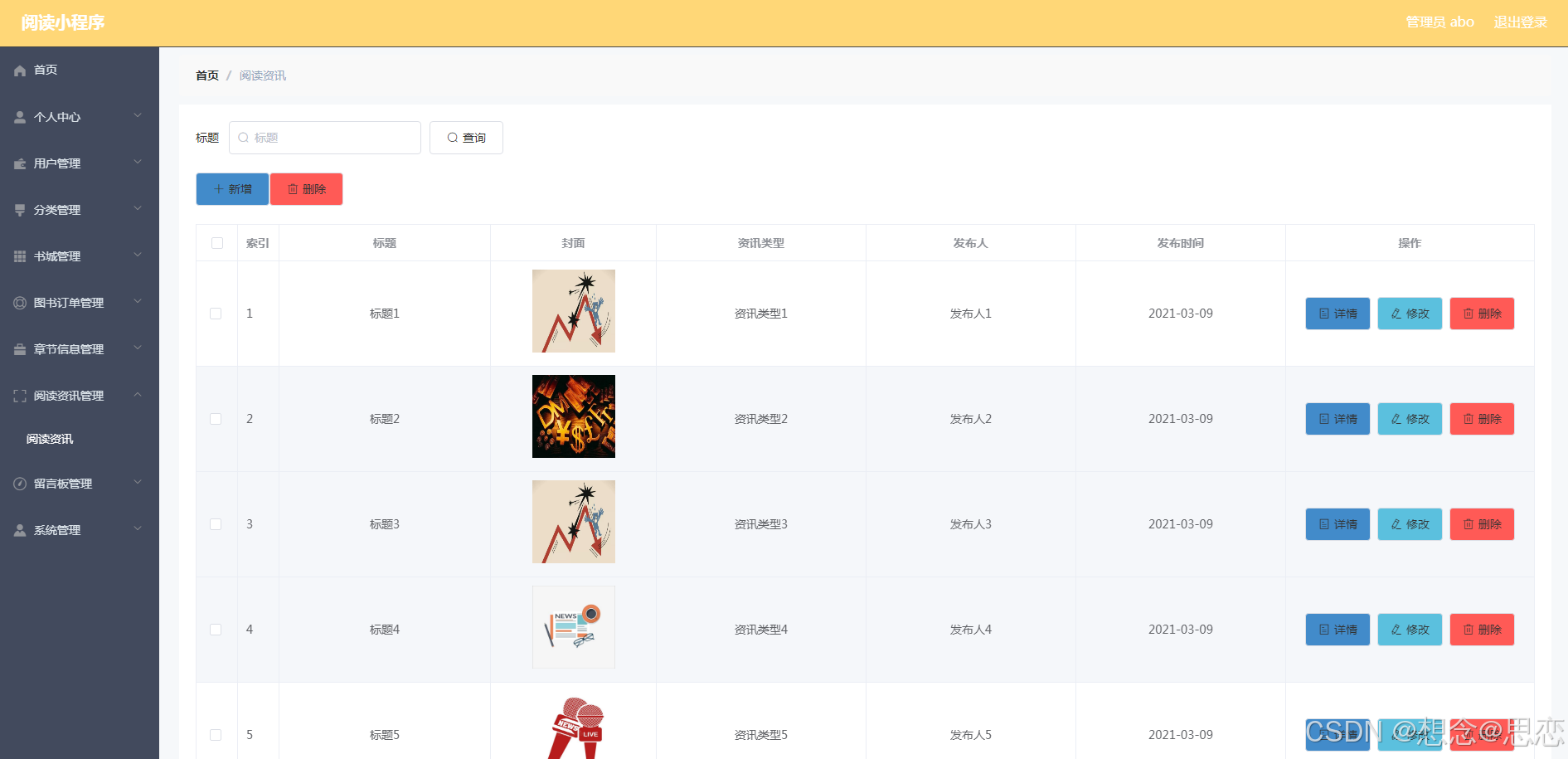Image resolution: width=1568 pixels, height=759 pixels.
Task: Click the 图书订单管理 sidebar icon
Action: click(20, 303)
